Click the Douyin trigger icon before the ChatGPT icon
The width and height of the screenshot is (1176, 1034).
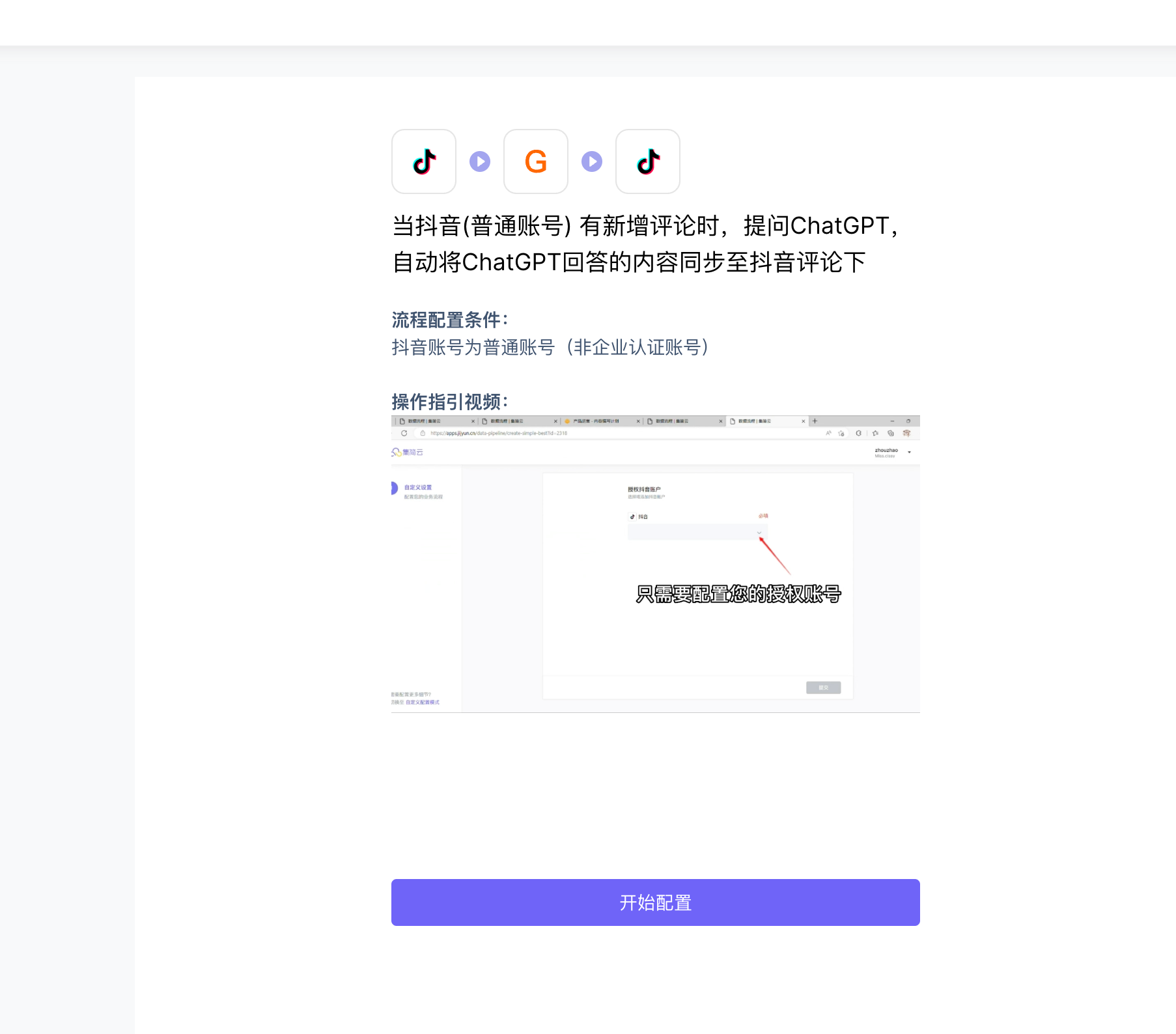424,161
